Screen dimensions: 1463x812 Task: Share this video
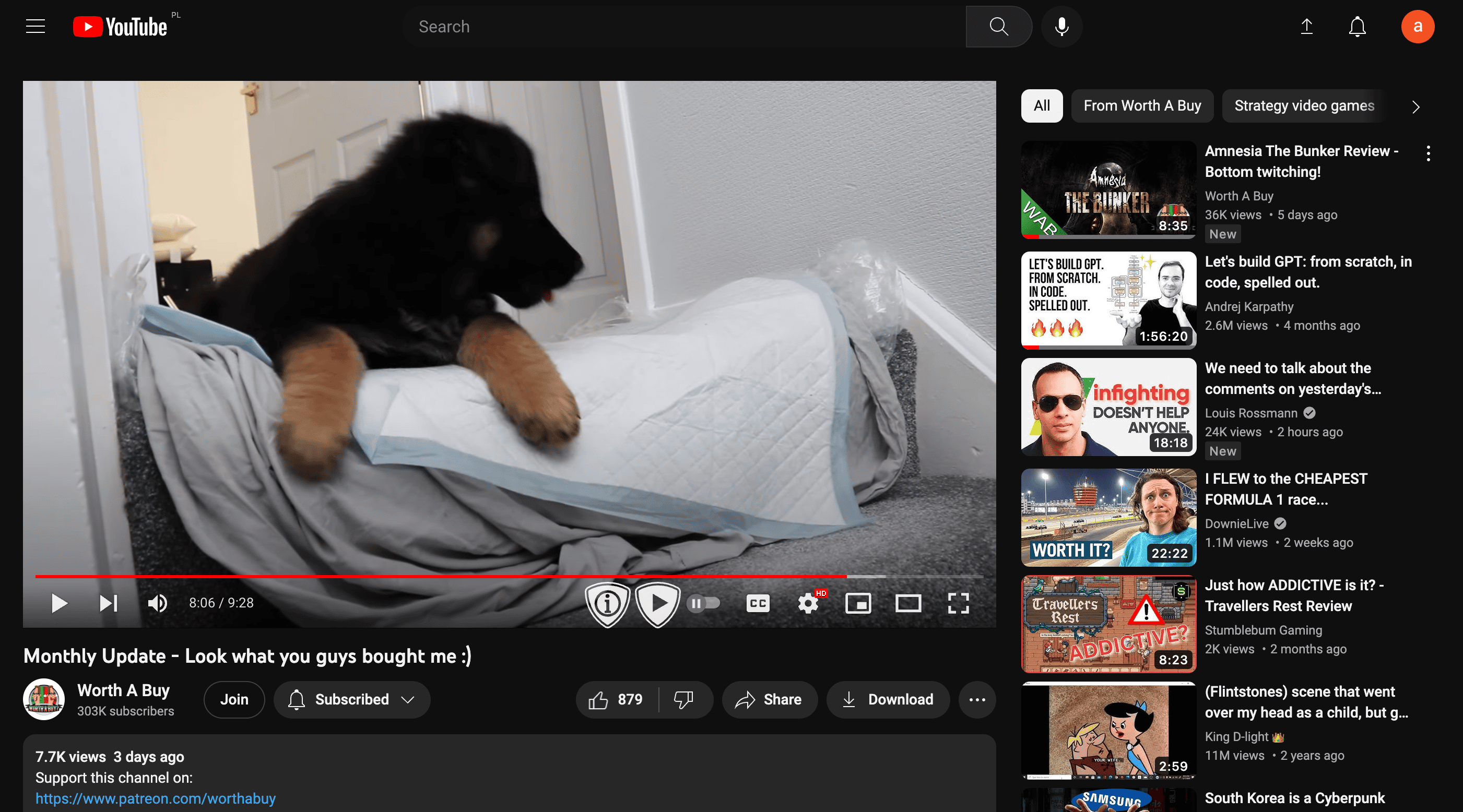pyautogui.click(x=769, y=700)
